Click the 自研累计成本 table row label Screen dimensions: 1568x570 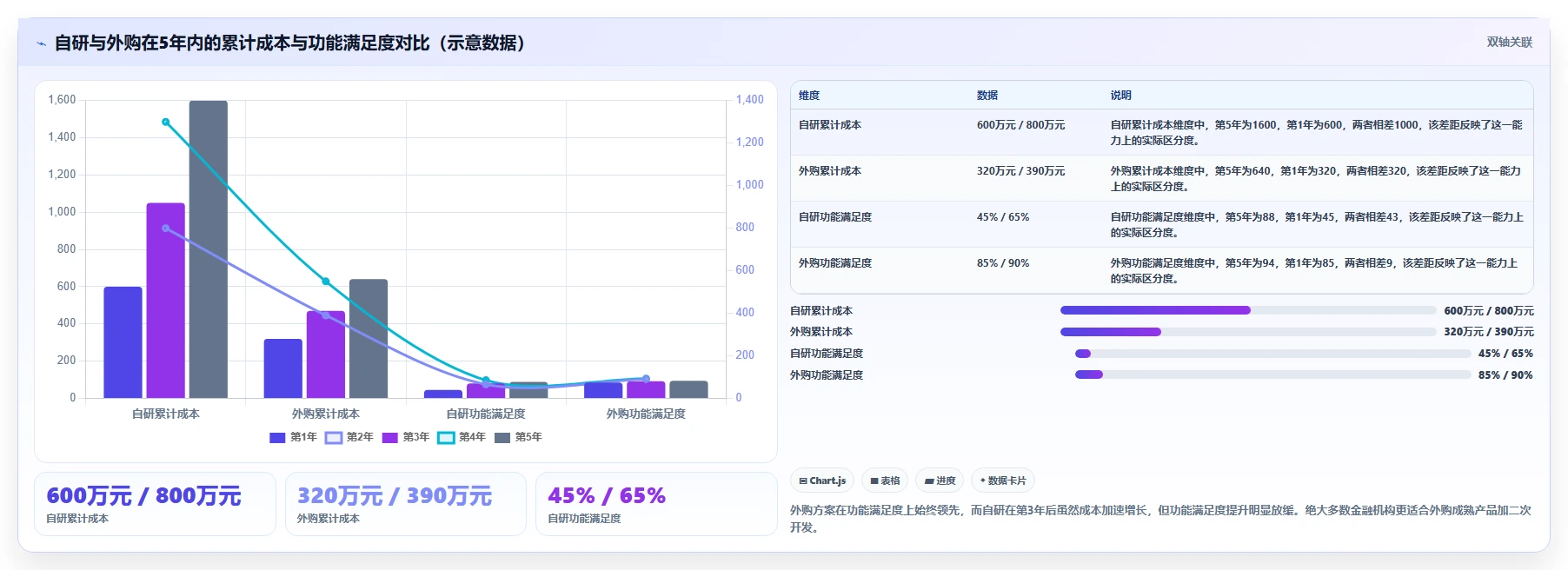(x=830, y=125)
